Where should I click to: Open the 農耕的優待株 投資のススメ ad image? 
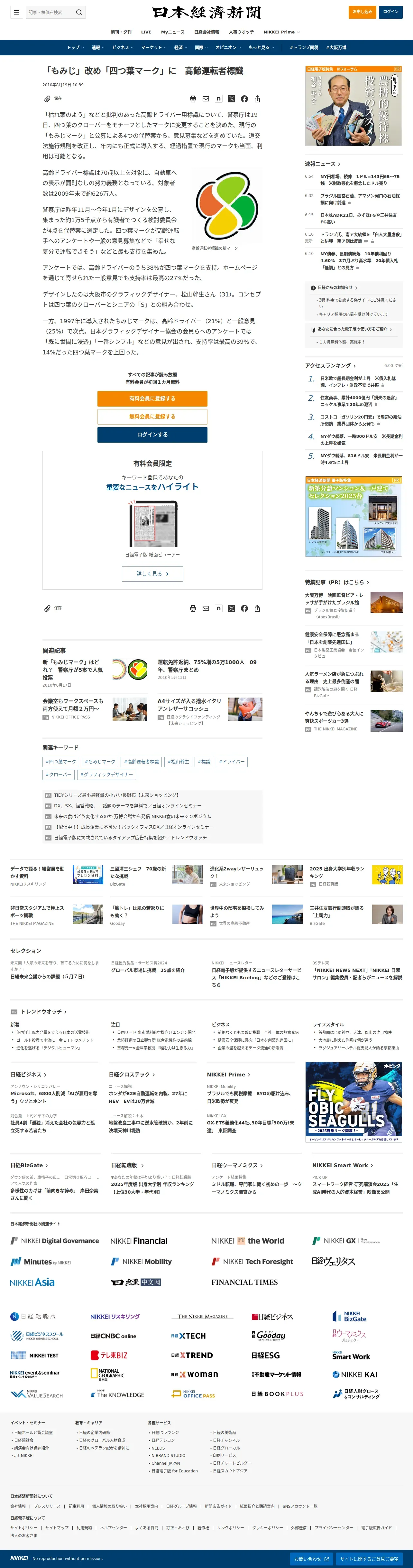coord(353,106)
